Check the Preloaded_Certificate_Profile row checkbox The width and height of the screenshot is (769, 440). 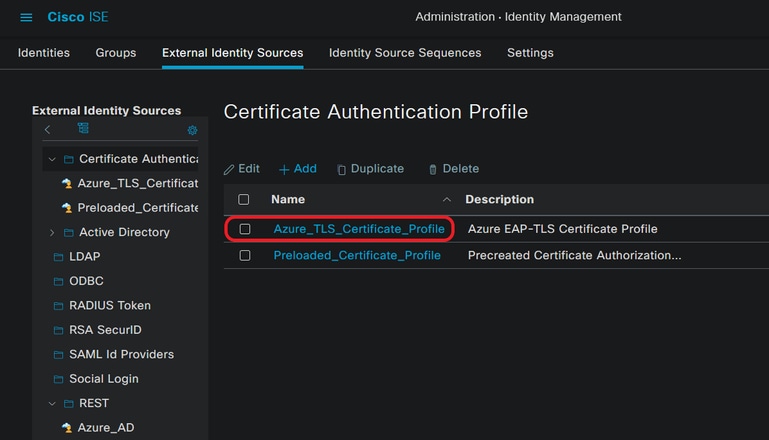tap(245, 256)
